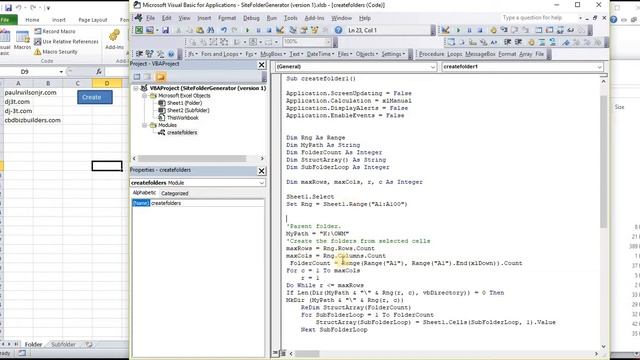Switch to Procedure View at the bottom of code
This screenshot has height=360, width=640.
point(276,353)
